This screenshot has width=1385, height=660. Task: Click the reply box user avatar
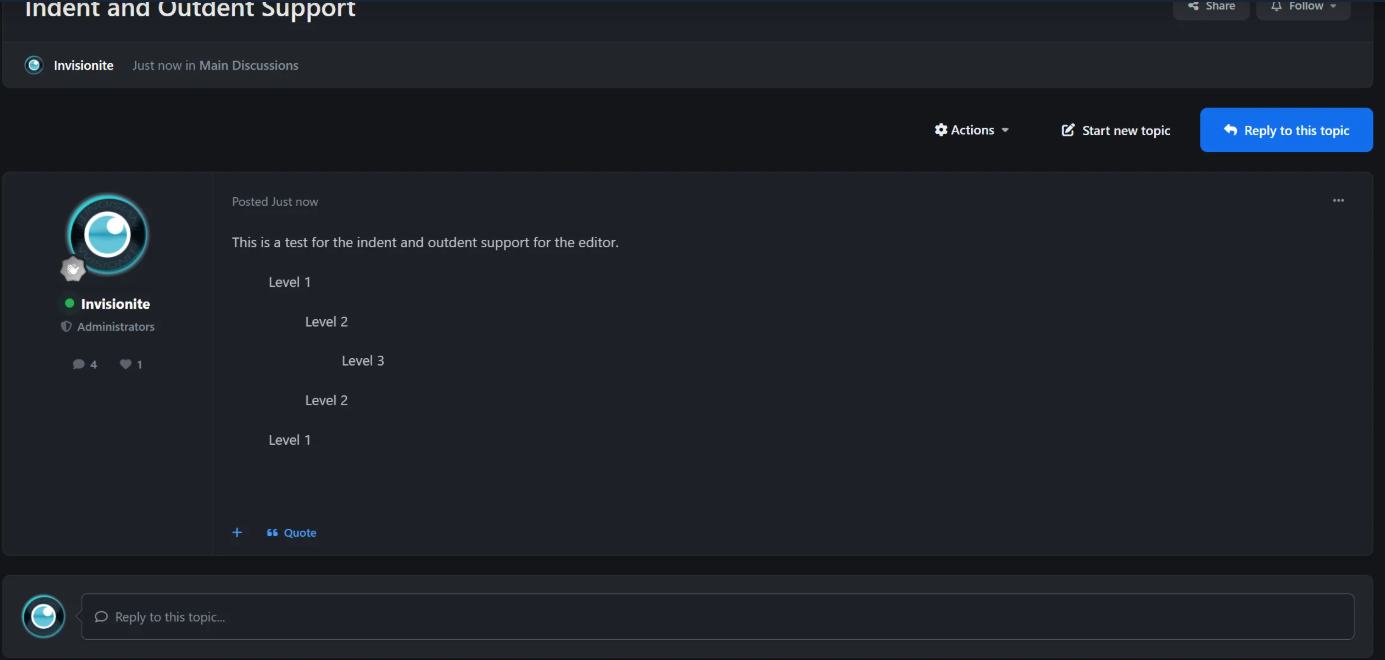(44, 617)
